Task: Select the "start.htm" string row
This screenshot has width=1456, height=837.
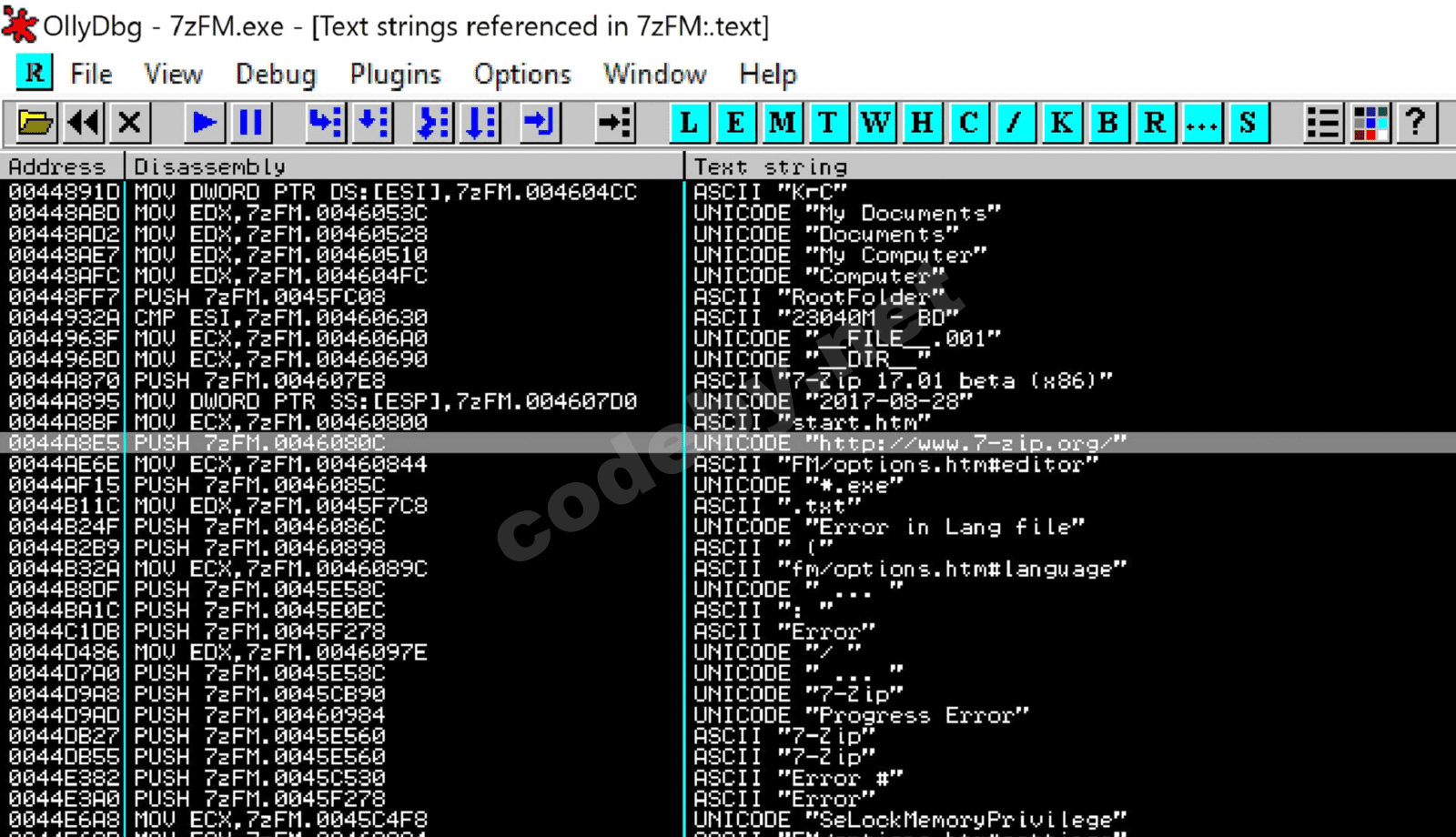Action: click(x=728, y=422)
